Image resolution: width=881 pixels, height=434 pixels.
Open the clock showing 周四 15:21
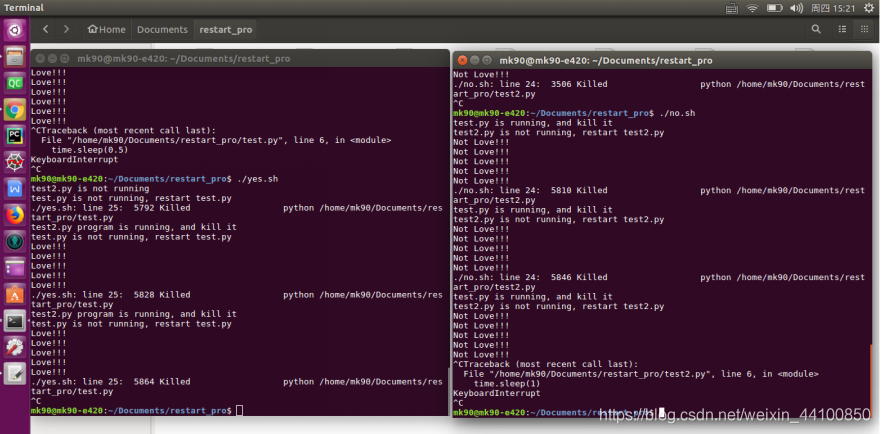pyautogui.click(x=833, y=8)
